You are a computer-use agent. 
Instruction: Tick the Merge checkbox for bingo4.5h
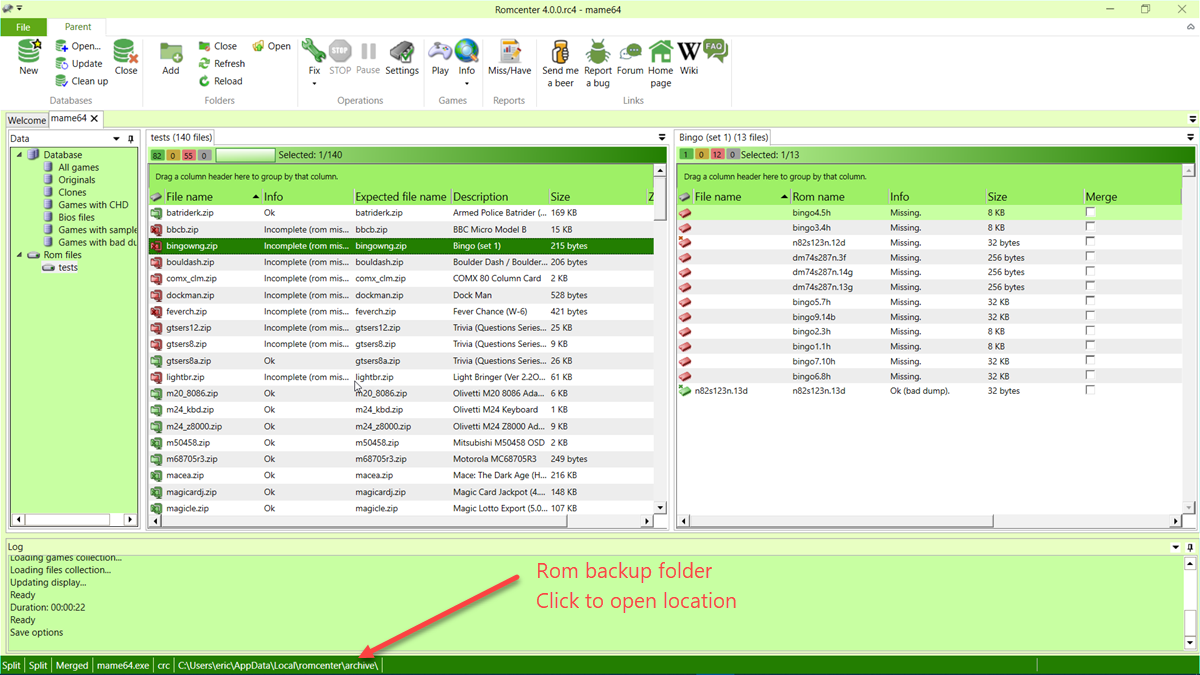pyautogui.click(x=1090, y=212)
